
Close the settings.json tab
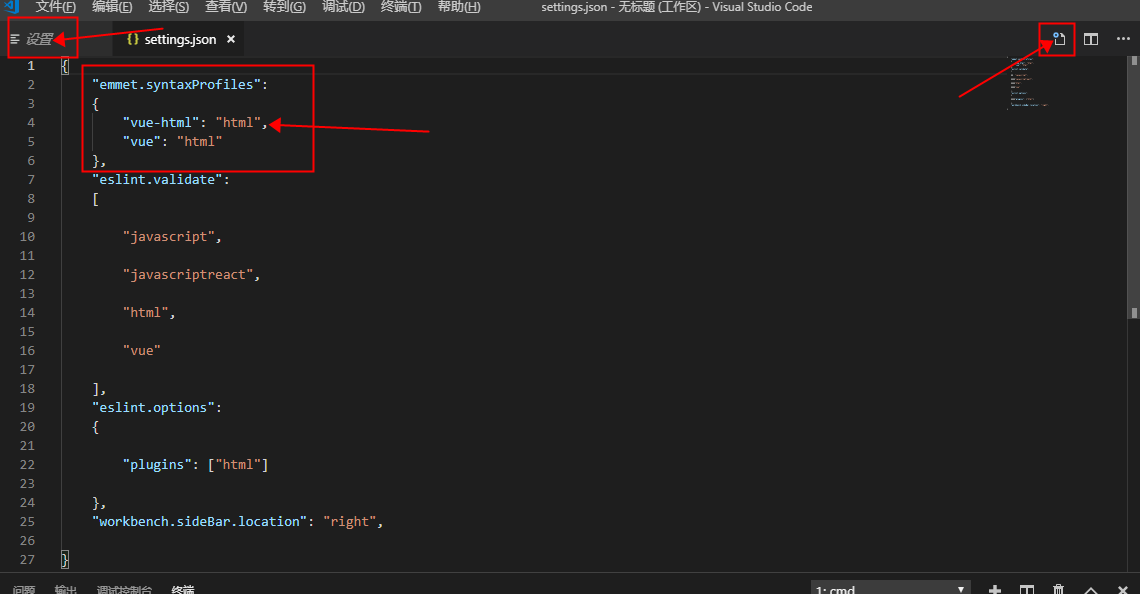[x=230, y=39]
